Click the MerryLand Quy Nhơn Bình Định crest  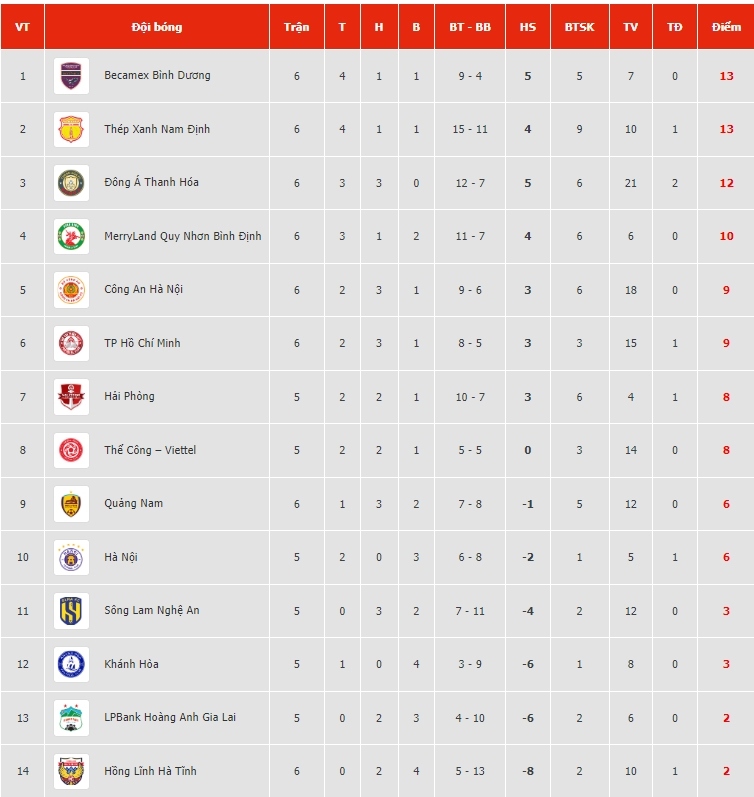point(71,236)
